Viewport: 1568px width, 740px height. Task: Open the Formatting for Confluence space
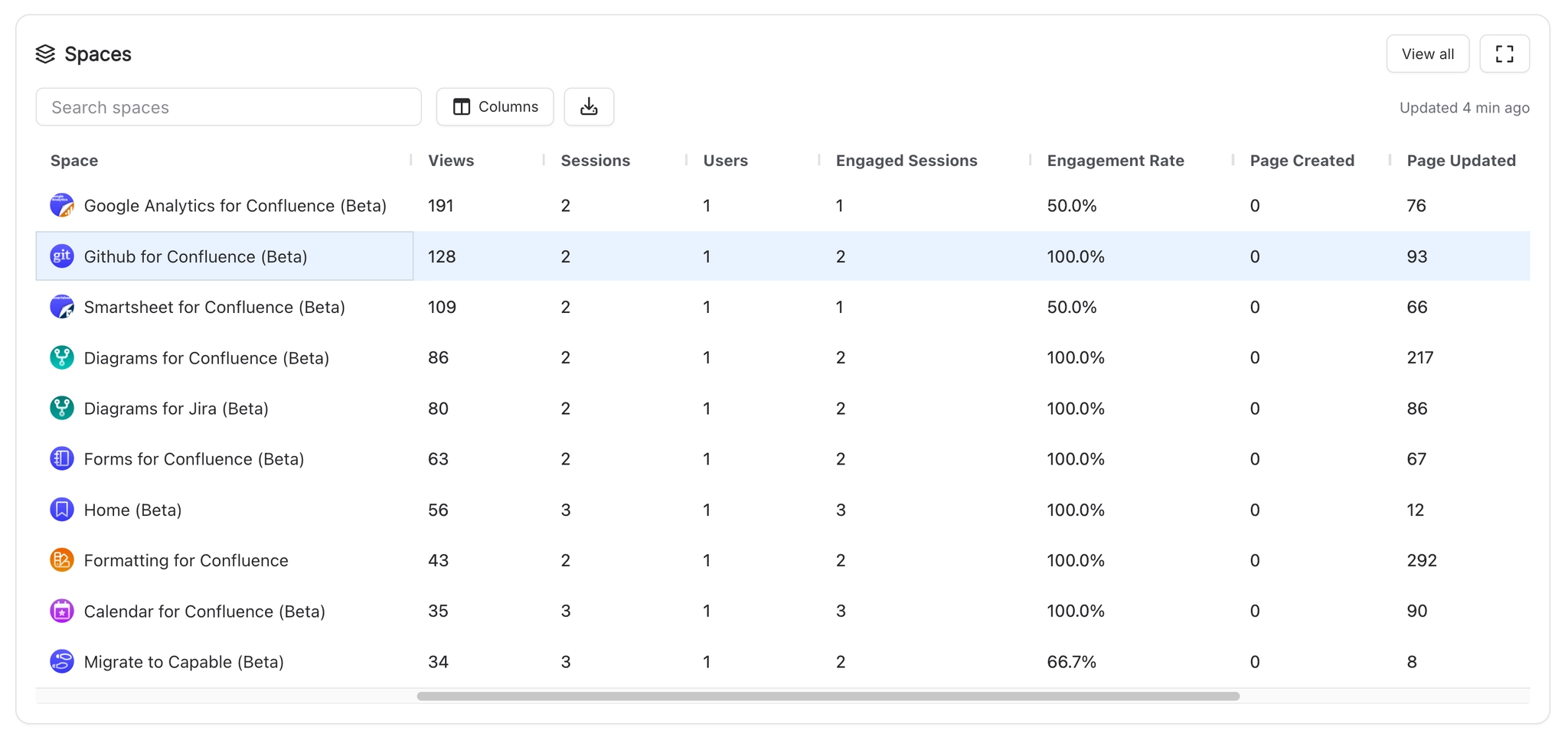(x=186, y=560)
